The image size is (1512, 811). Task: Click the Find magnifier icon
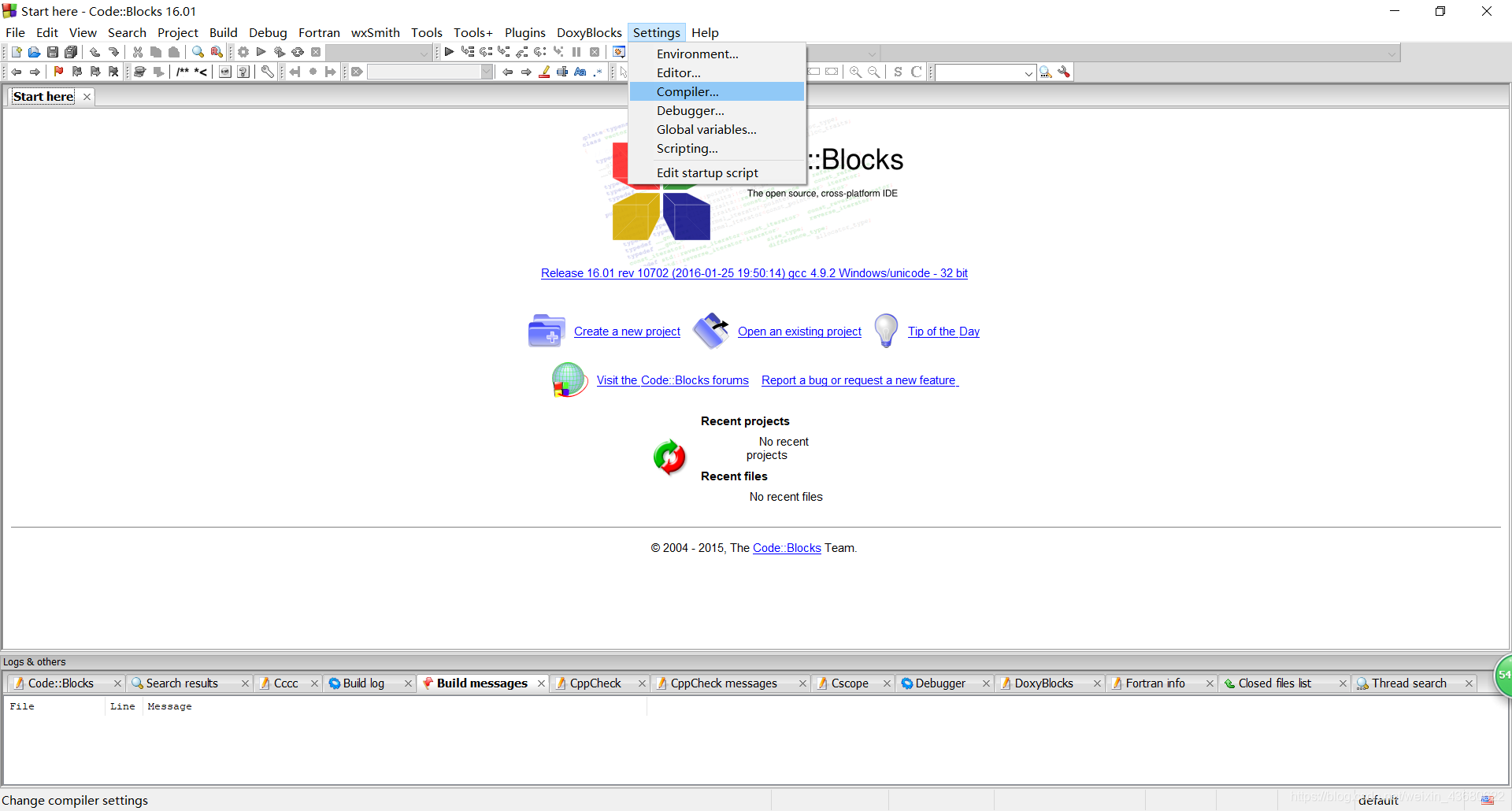pyautogui.click(x=198, y=52)
